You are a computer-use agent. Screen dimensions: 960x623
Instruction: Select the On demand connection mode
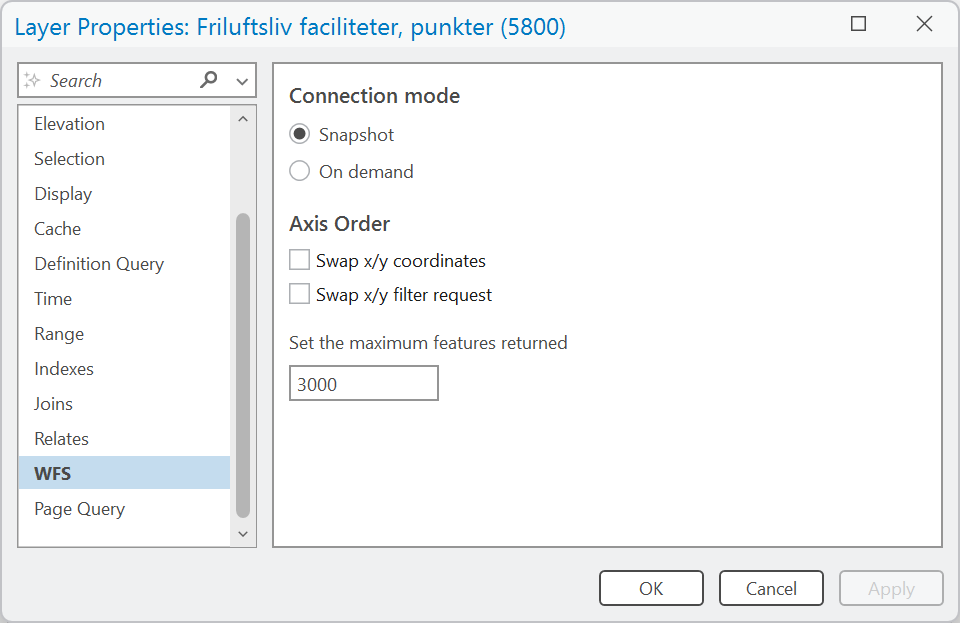tap(299, 172)
